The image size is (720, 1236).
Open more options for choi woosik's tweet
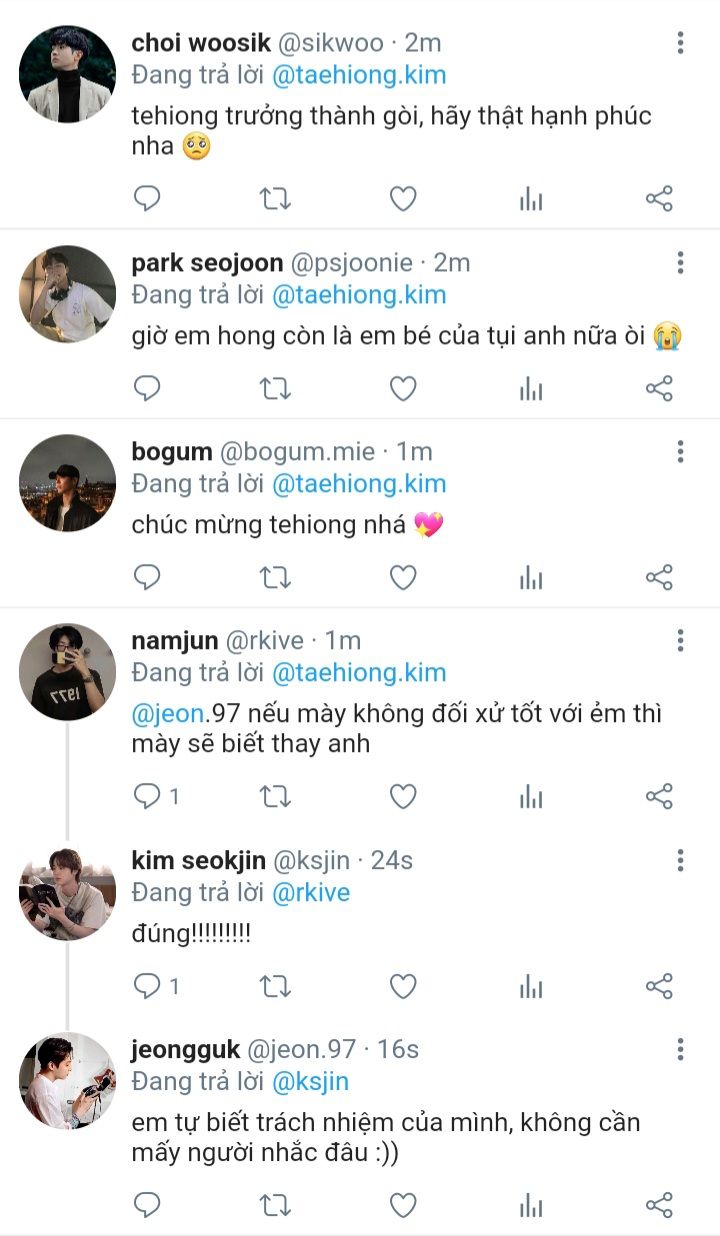click(680, 43)
